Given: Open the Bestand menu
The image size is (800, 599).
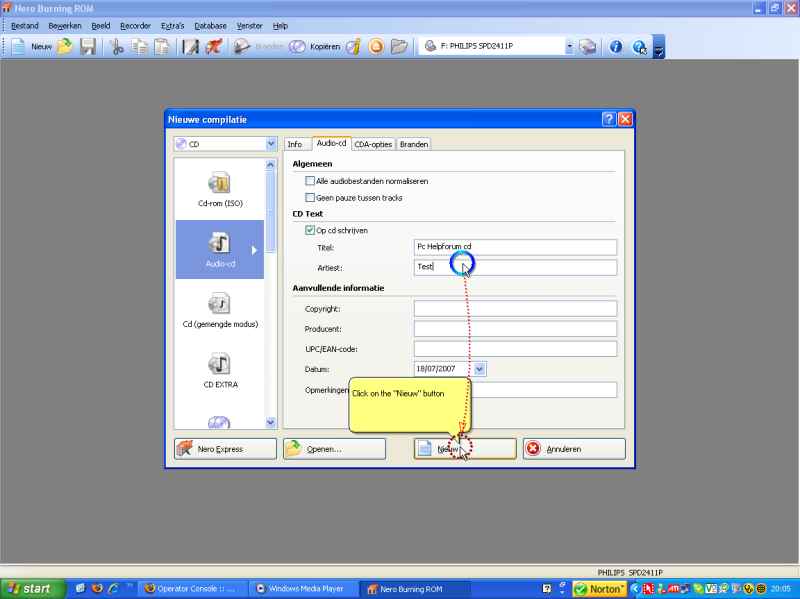Looking at the screenshot, I should coord(24,26).
